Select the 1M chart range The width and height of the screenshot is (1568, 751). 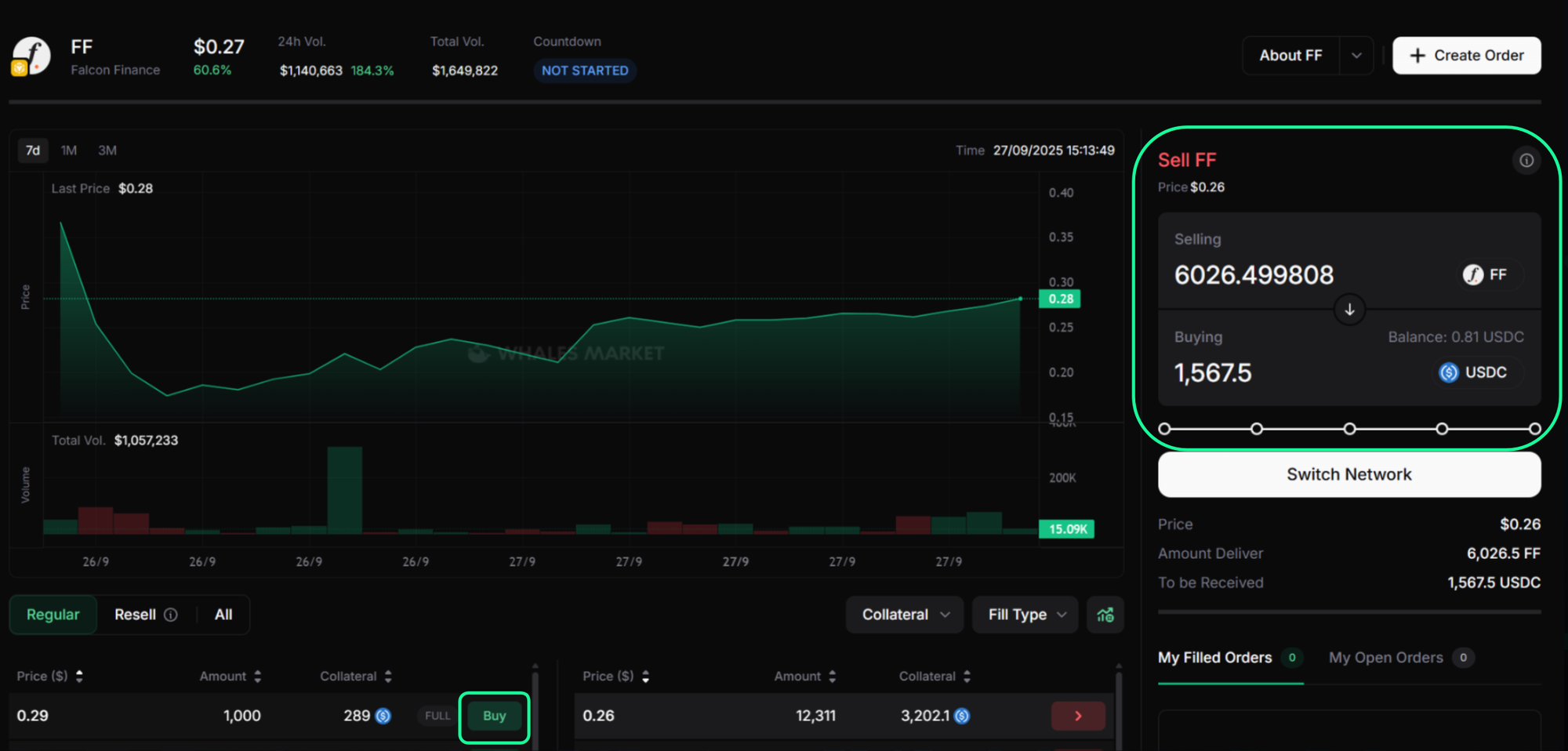click(69, 151)
